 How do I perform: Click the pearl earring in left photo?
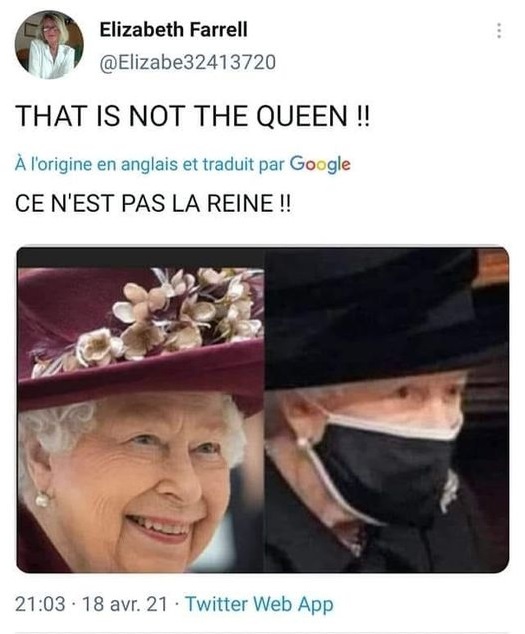click(x=43, y=499)
